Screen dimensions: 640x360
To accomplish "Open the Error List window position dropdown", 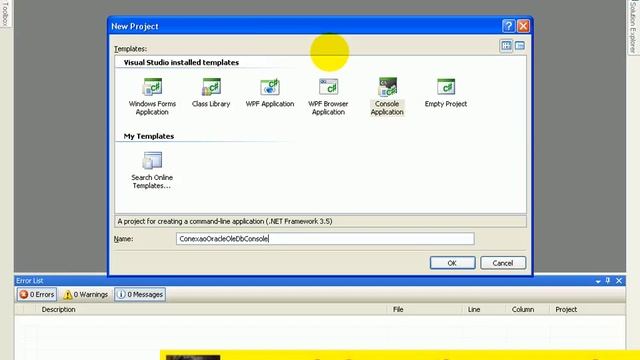I will tap(598, 281).
